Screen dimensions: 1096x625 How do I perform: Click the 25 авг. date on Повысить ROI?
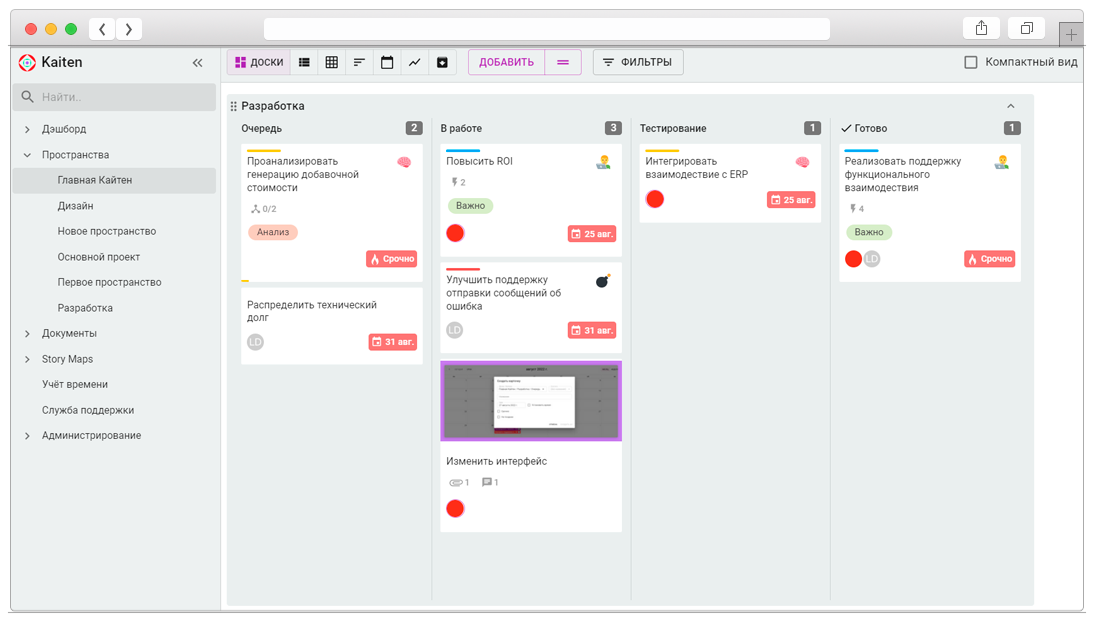click(x=592, y=234)
